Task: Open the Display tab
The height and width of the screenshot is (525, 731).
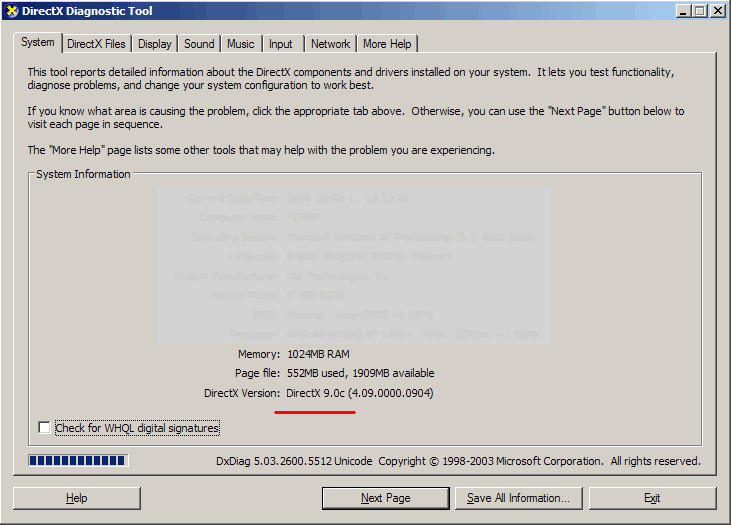Action: [x=155, y=44]
